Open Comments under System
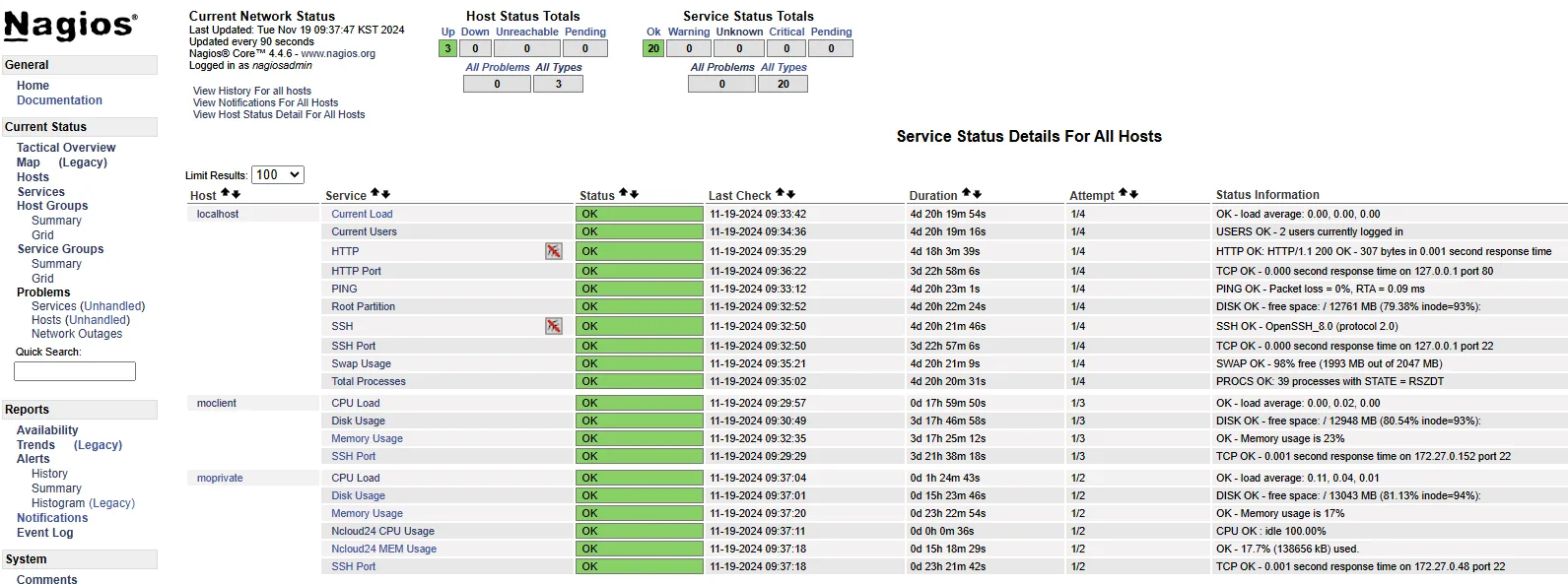Screen dimensions: 1568x584 46,580
